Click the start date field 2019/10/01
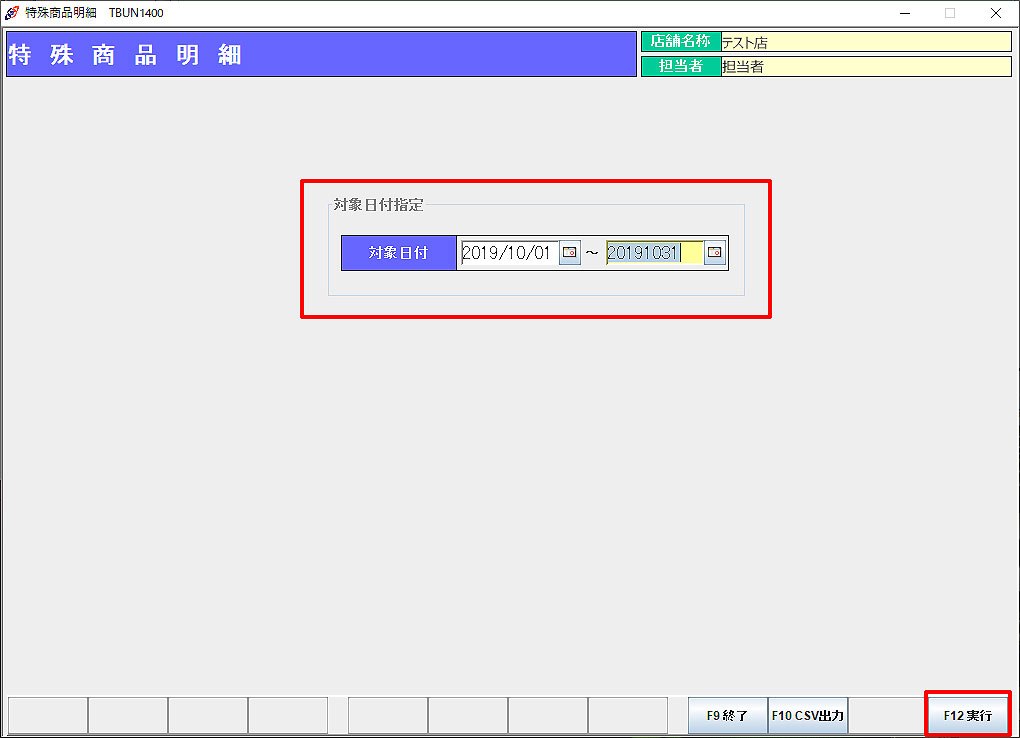The width and height of the screenshot is (1020, 738). coord(508,253)
